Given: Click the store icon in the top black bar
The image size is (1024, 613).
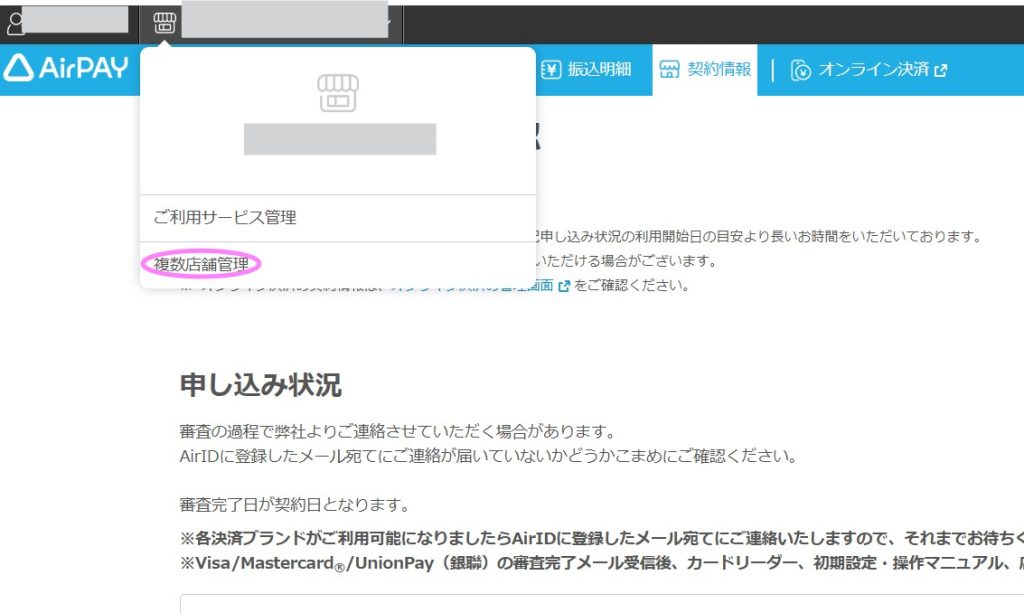Looking at the screenshot, I should click(164, 21).
